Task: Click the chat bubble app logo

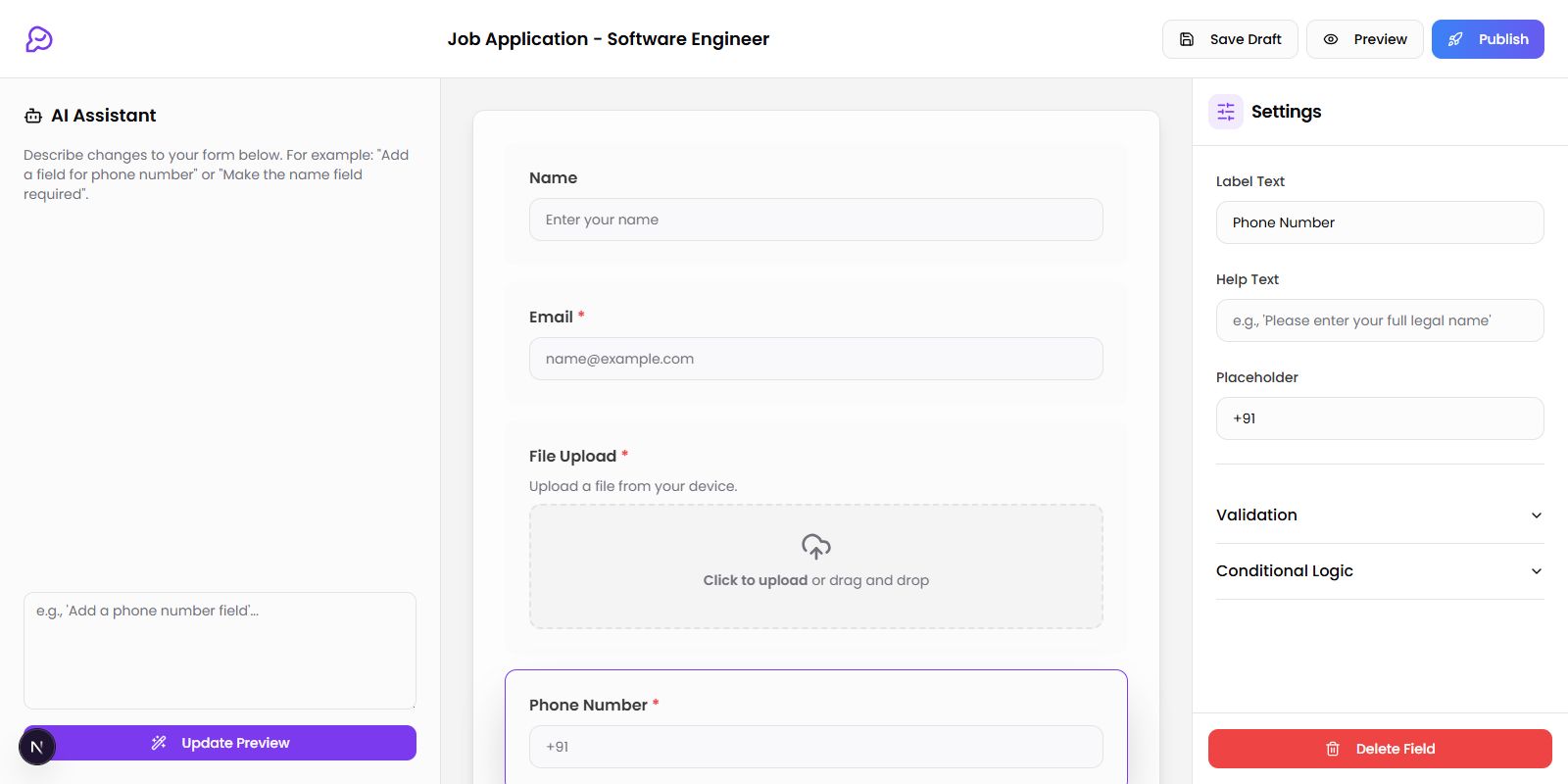Action: tap(39, 39)
